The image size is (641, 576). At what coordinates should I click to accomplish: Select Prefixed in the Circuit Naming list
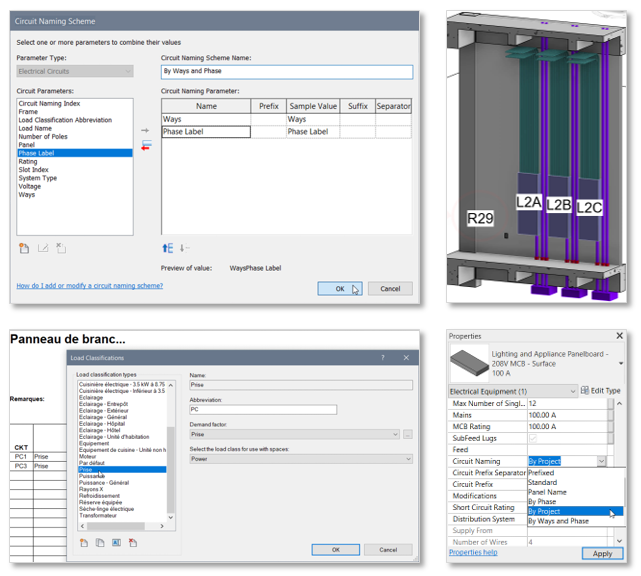[541, 473]
